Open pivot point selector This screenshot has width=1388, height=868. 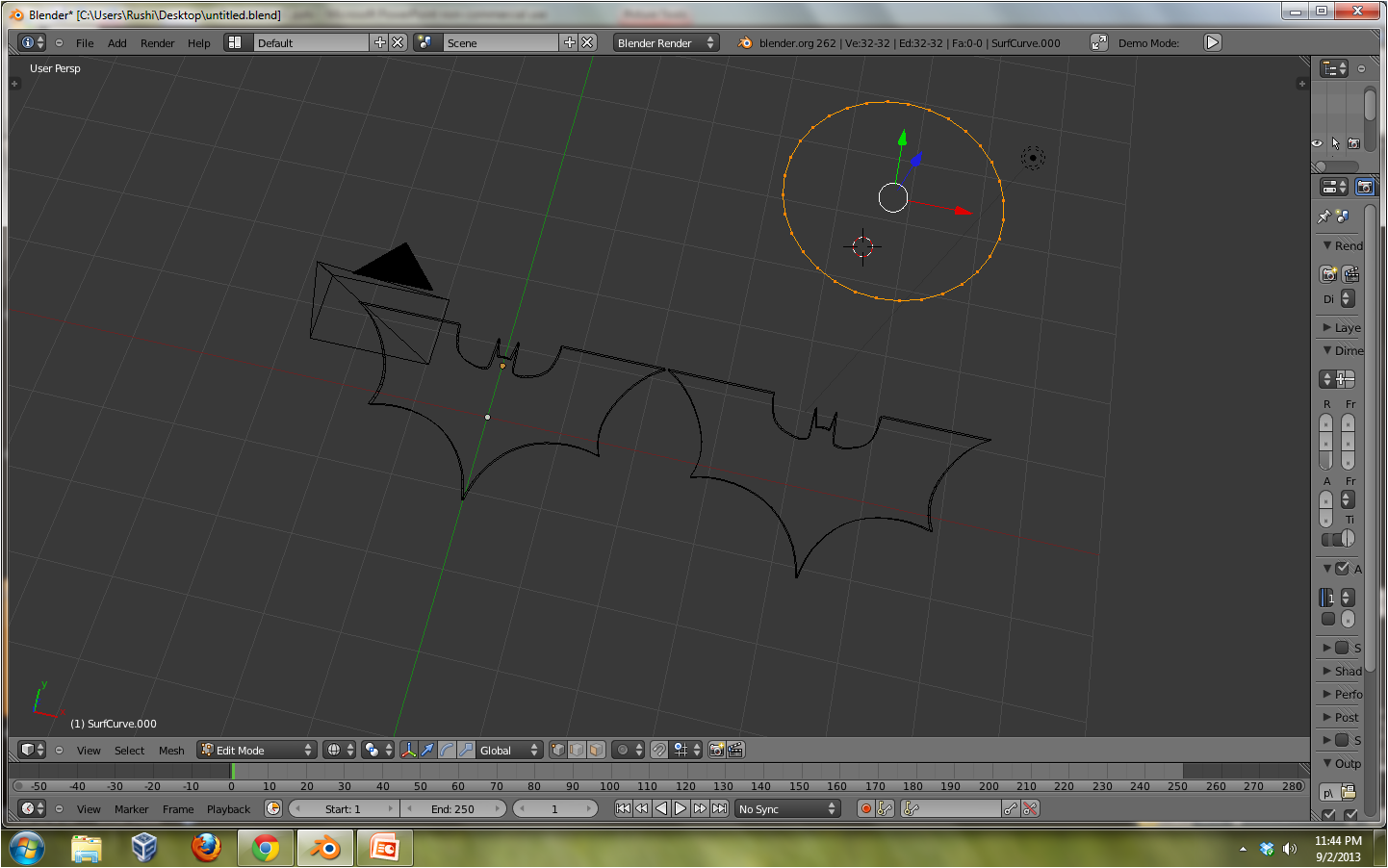(x=377, y=750)
